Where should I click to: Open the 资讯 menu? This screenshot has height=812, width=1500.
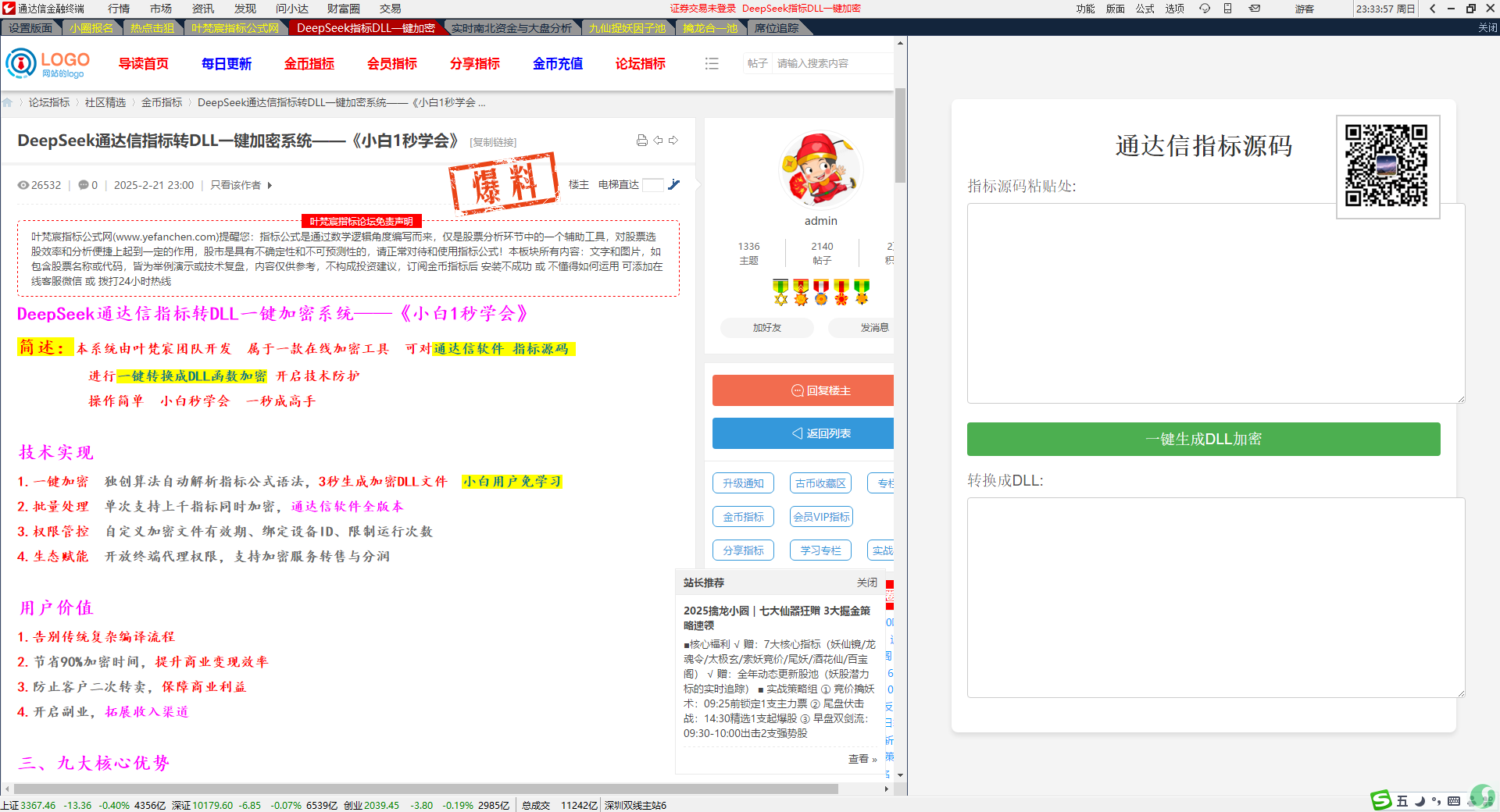click(x=203, y=9)
